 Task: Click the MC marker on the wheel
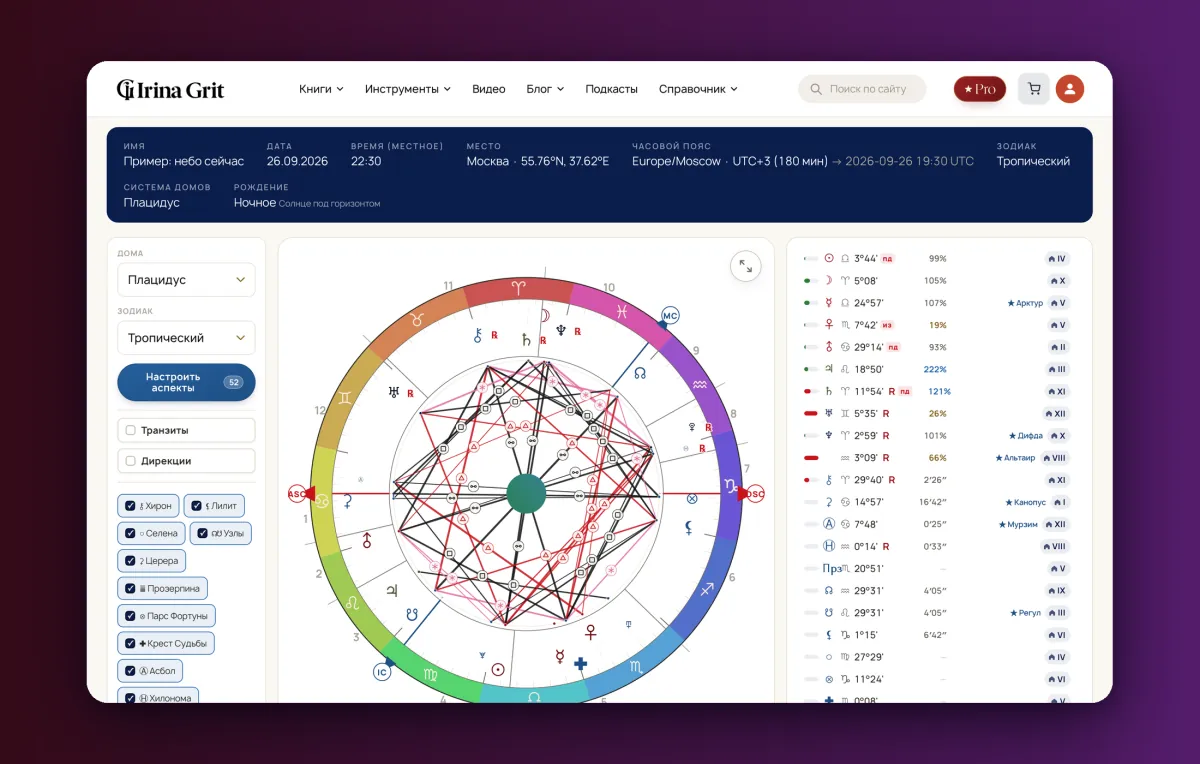coord(670,316)
